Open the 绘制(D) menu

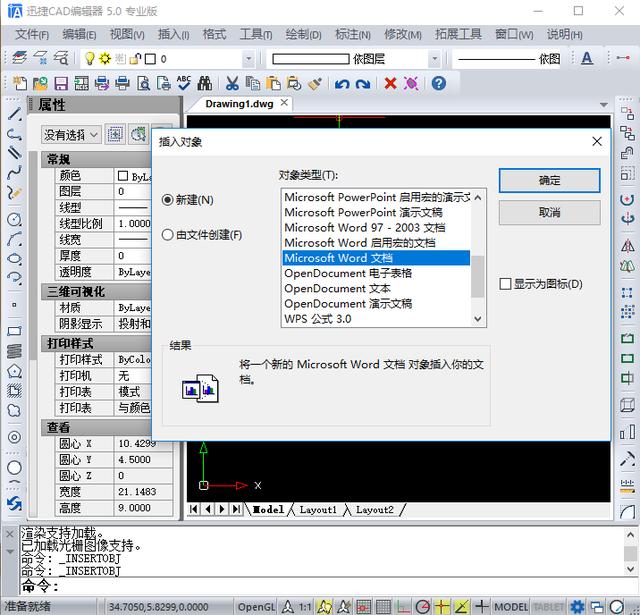coord(303,34)
